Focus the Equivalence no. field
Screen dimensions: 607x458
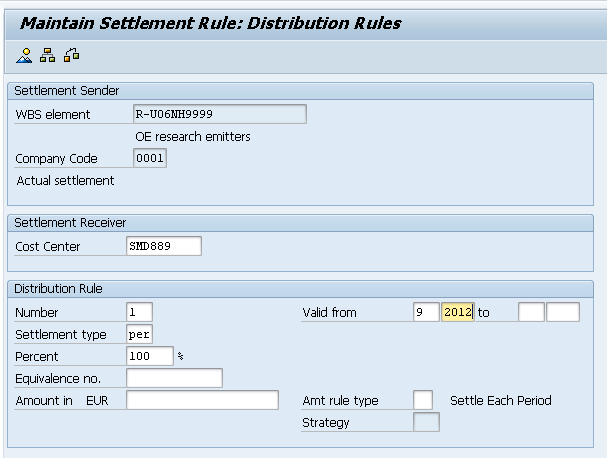tap(174, 378)
